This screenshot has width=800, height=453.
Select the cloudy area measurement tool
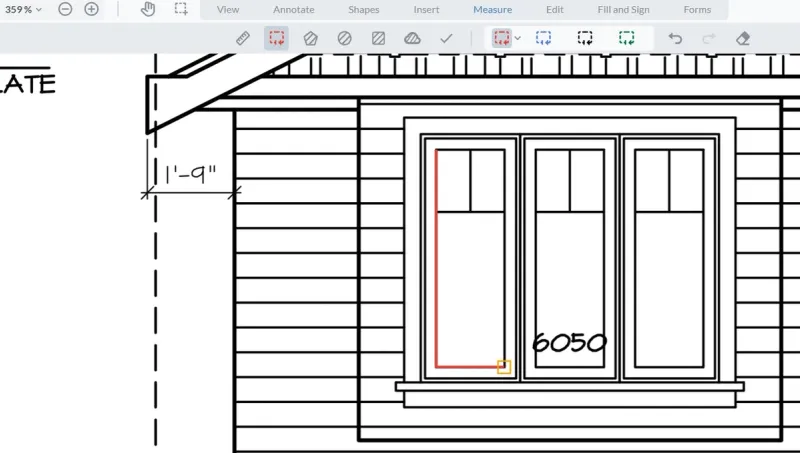412,38
